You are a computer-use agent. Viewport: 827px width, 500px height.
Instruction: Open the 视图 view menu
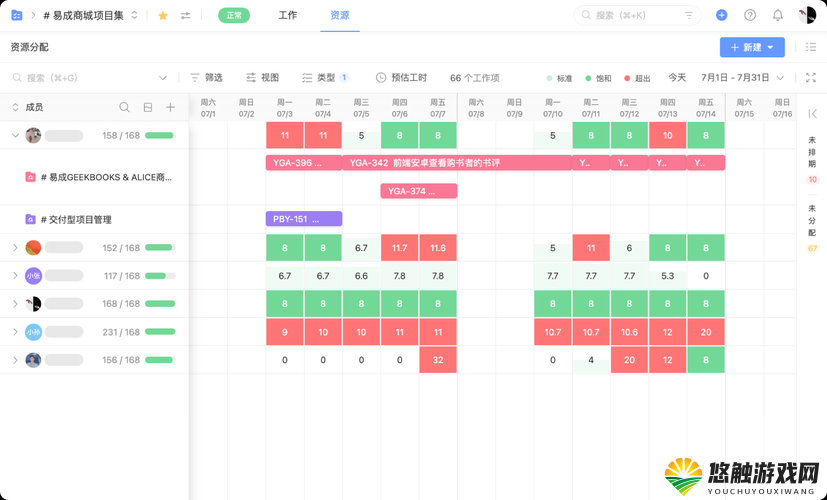(x=262, y=78)
